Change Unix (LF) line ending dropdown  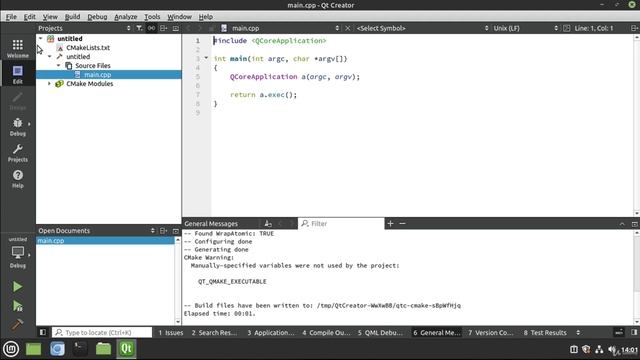525,28
